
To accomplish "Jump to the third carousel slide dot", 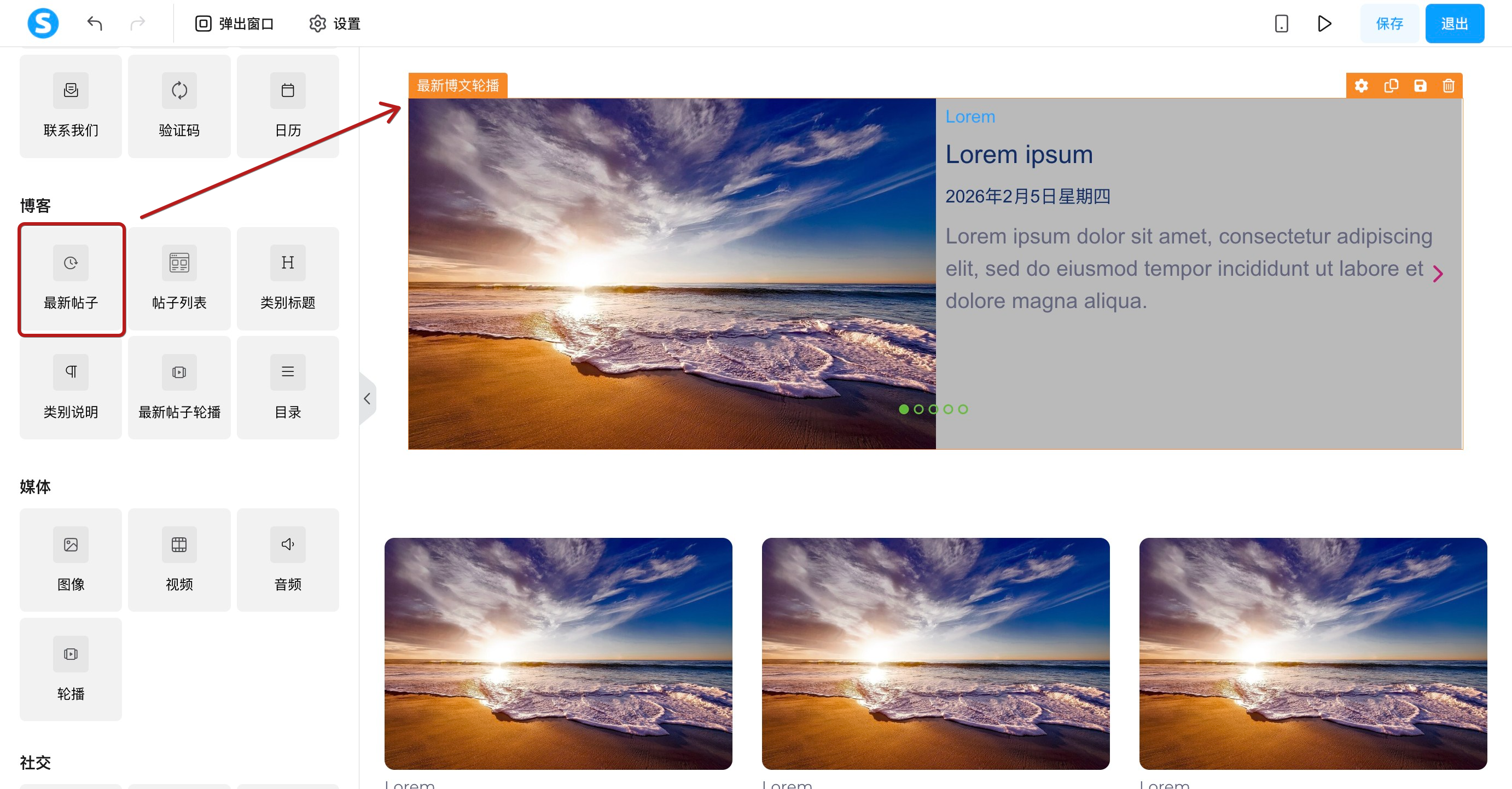I will tap(933, 409).
